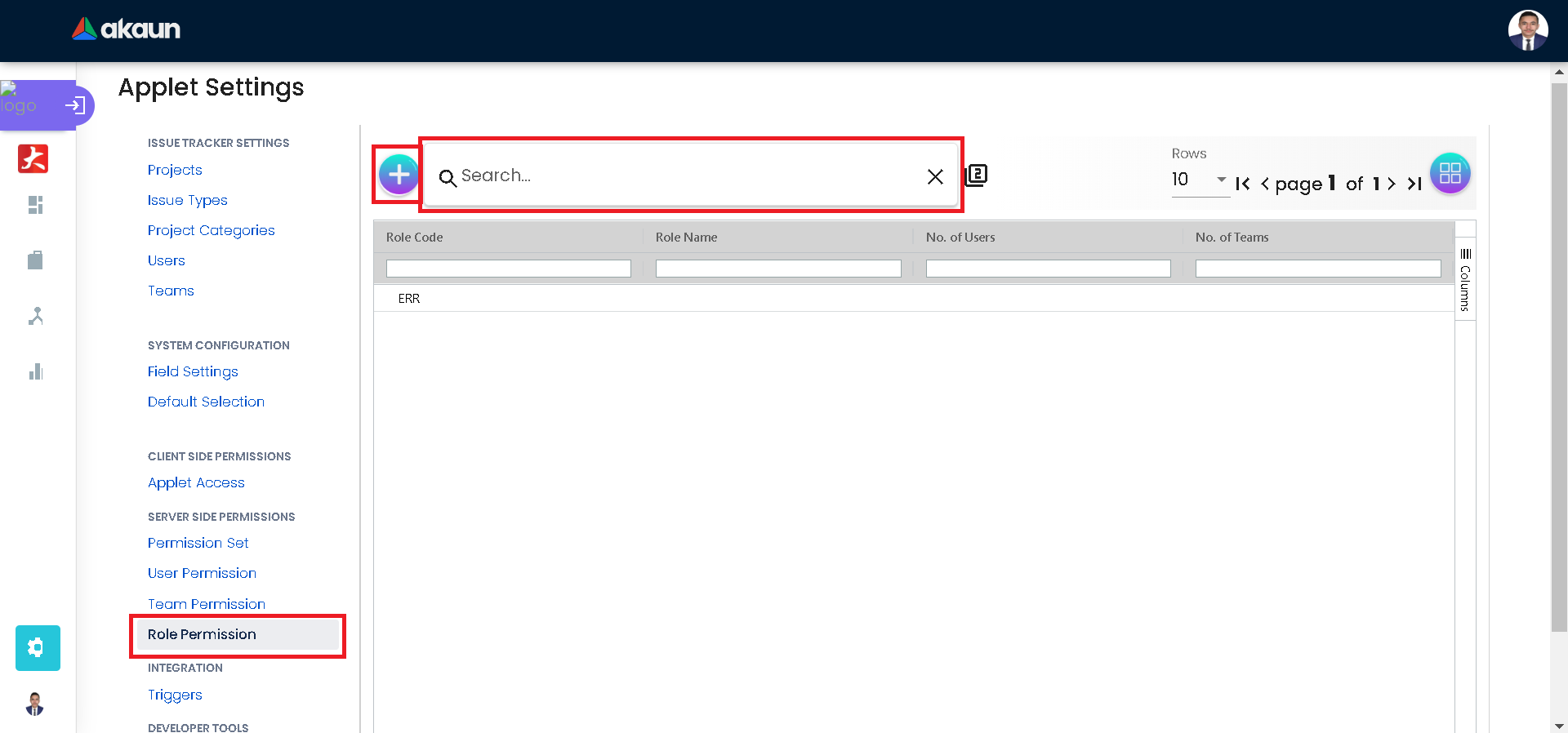
Task: Sort by No. of Users column header
Action: 960,238
